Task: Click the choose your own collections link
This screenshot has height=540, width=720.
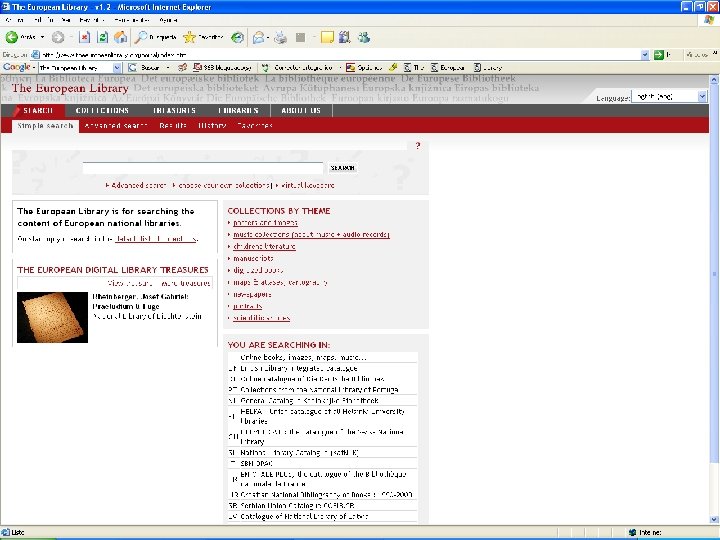Action: point(224,185)
